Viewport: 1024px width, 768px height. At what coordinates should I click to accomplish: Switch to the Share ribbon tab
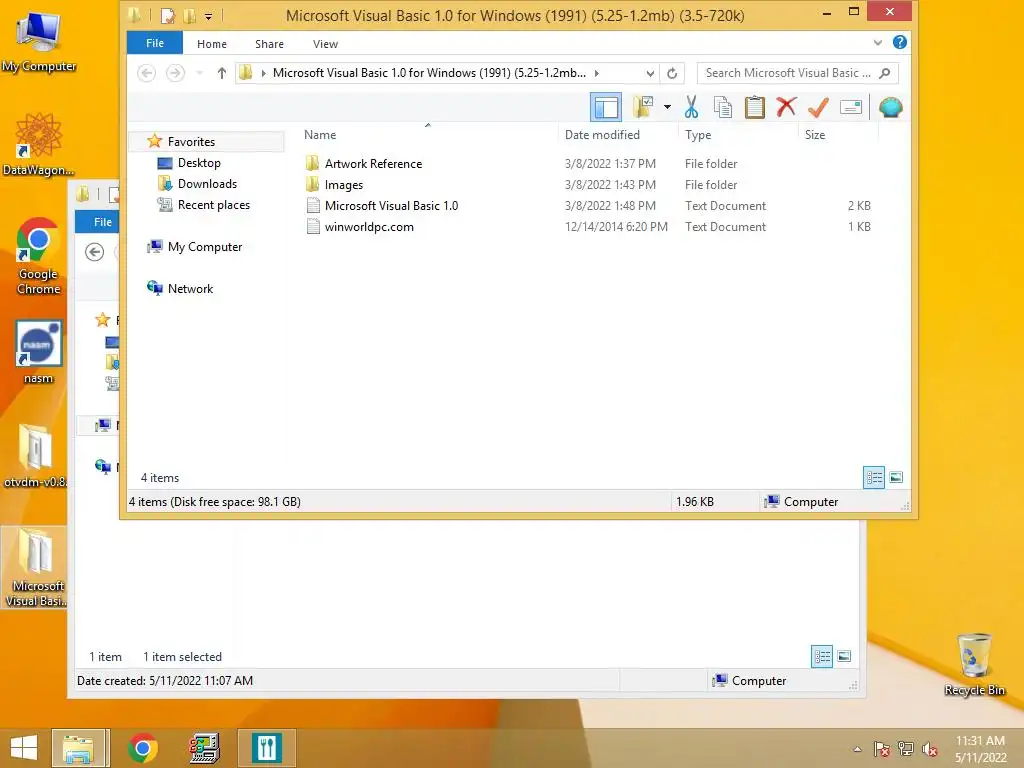[269, 44]
